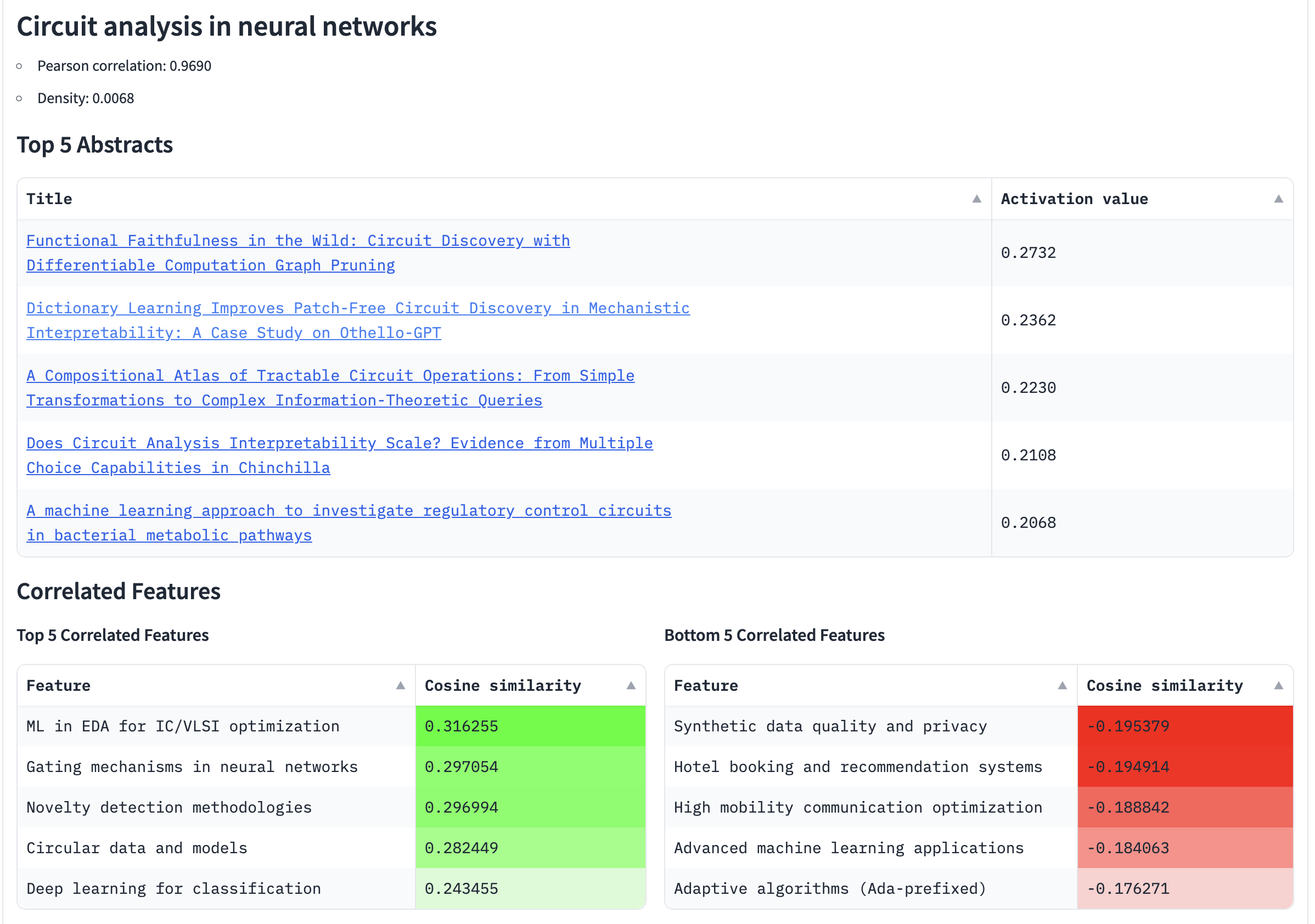Sort Top 5 Cosine similarity arrow
This screenshot has height=924, width=1315.
click(631, 686)
